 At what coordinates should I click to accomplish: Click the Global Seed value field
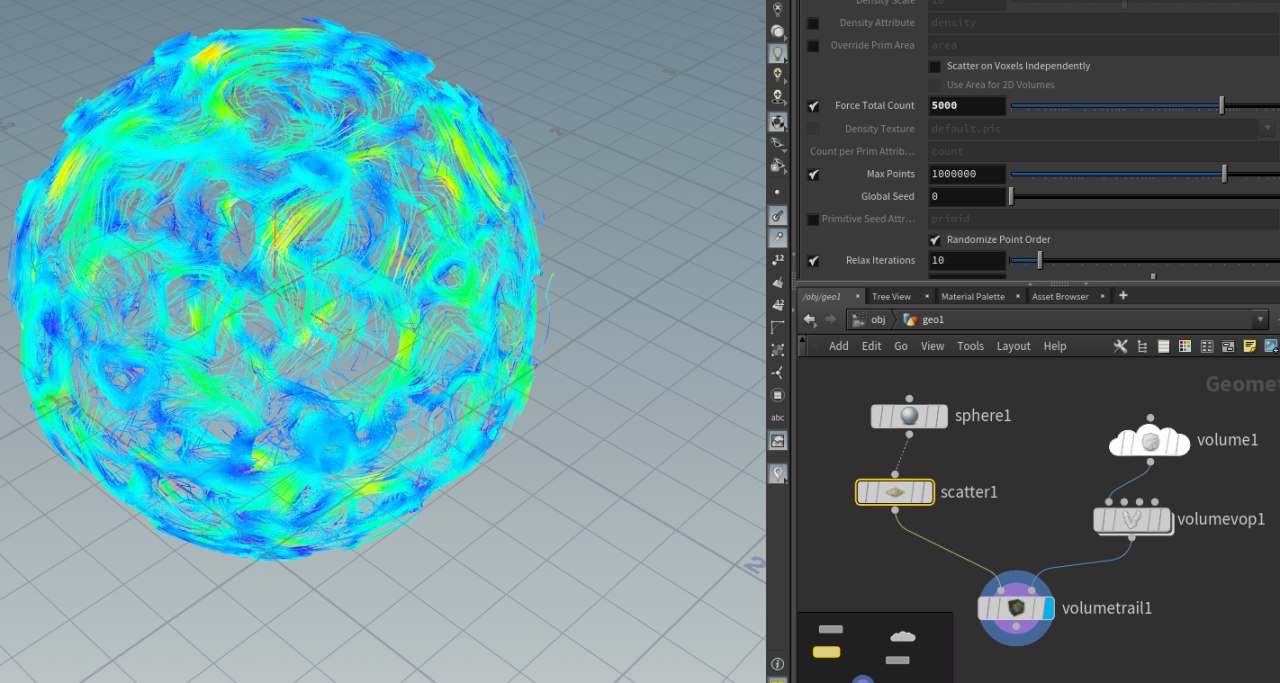[x=966, y=197]
